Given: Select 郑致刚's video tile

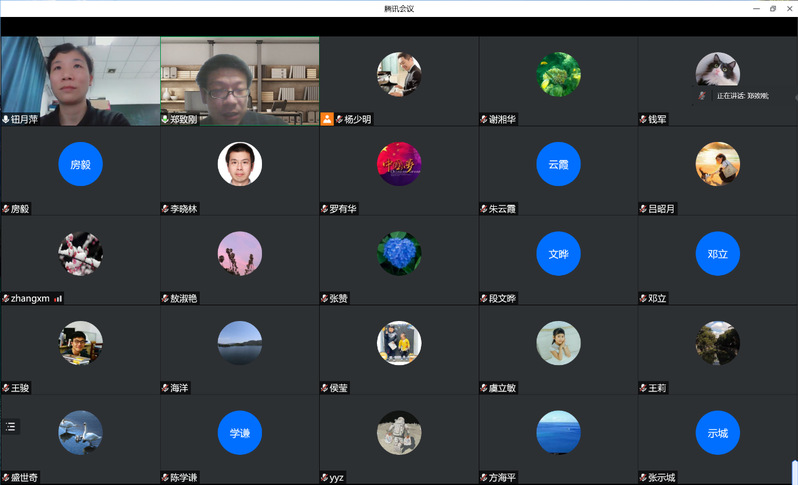Looking at the screenshot, I should pos(239,80).
